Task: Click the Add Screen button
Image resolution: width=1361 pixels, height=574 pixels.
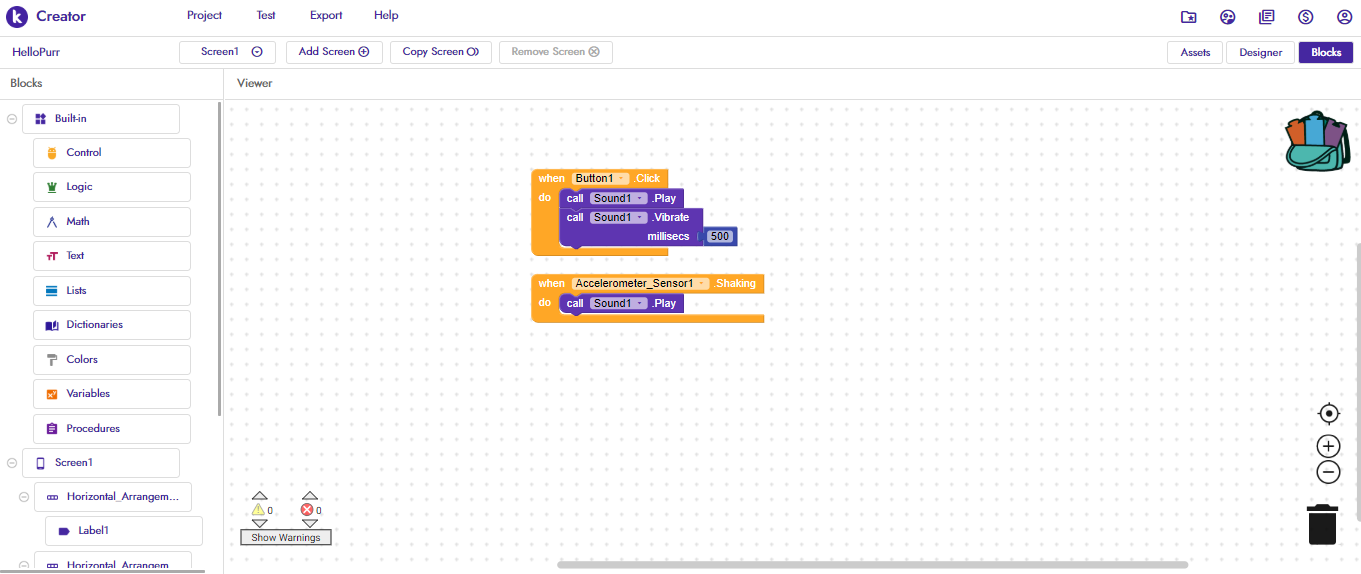Action: click(x=333, y=52)
